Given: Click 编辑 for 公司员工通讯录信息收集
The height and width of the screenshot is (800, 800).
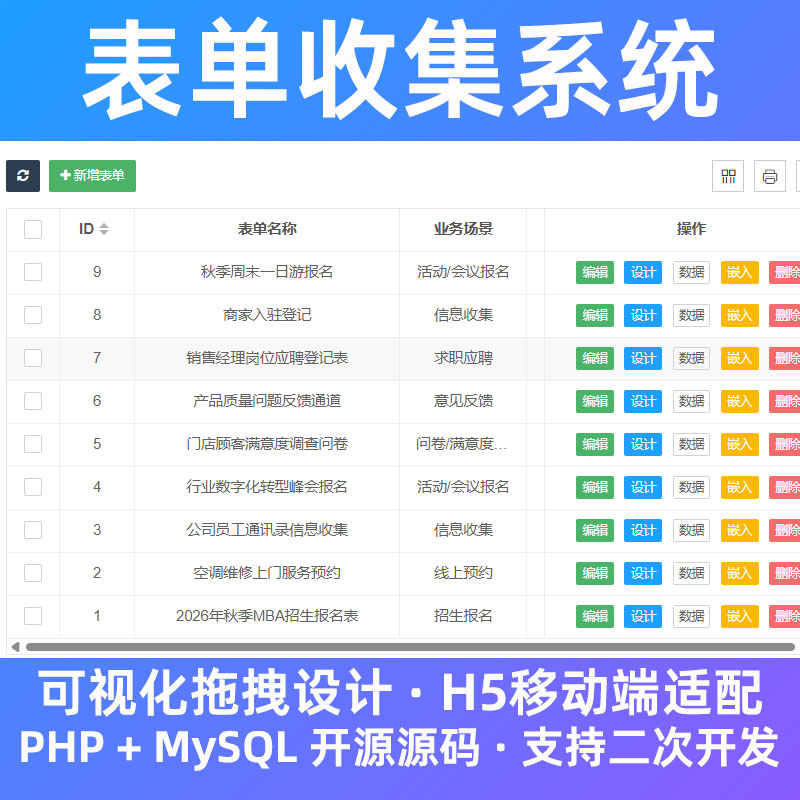Looking at the screenshot, I should (x=595, y=531).
